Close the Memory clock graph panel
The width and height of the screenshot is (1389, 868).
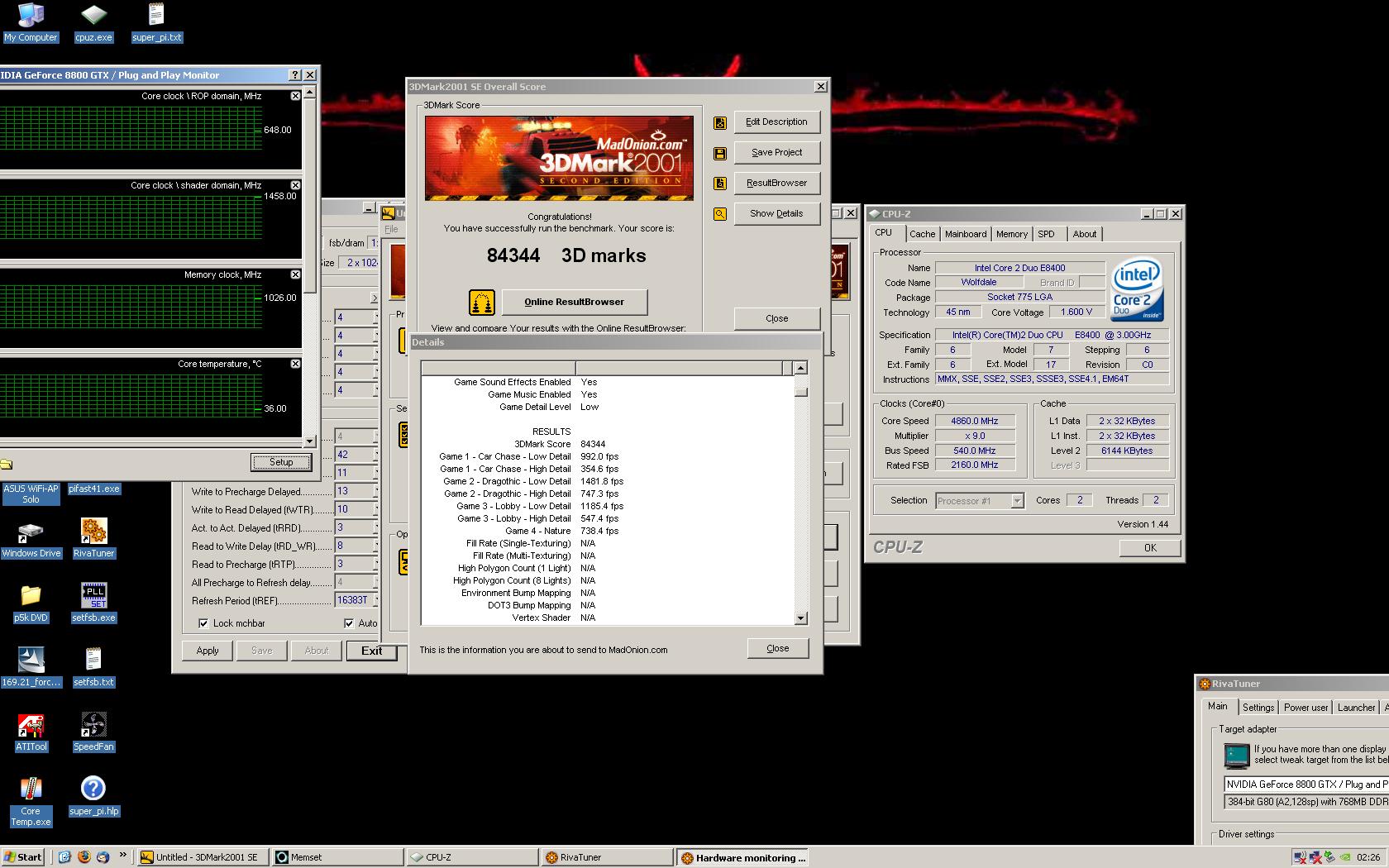tap(295, 274)
